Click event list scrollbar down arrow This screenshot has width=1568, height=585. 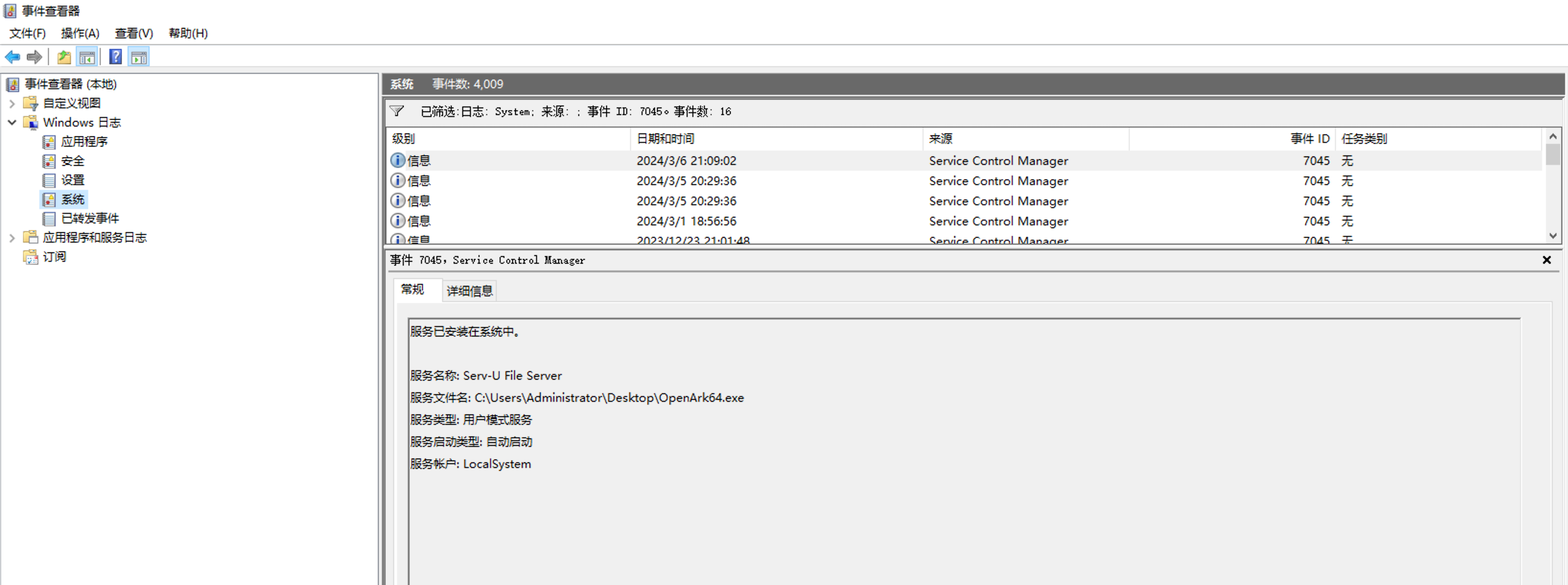pos(1552,235)
